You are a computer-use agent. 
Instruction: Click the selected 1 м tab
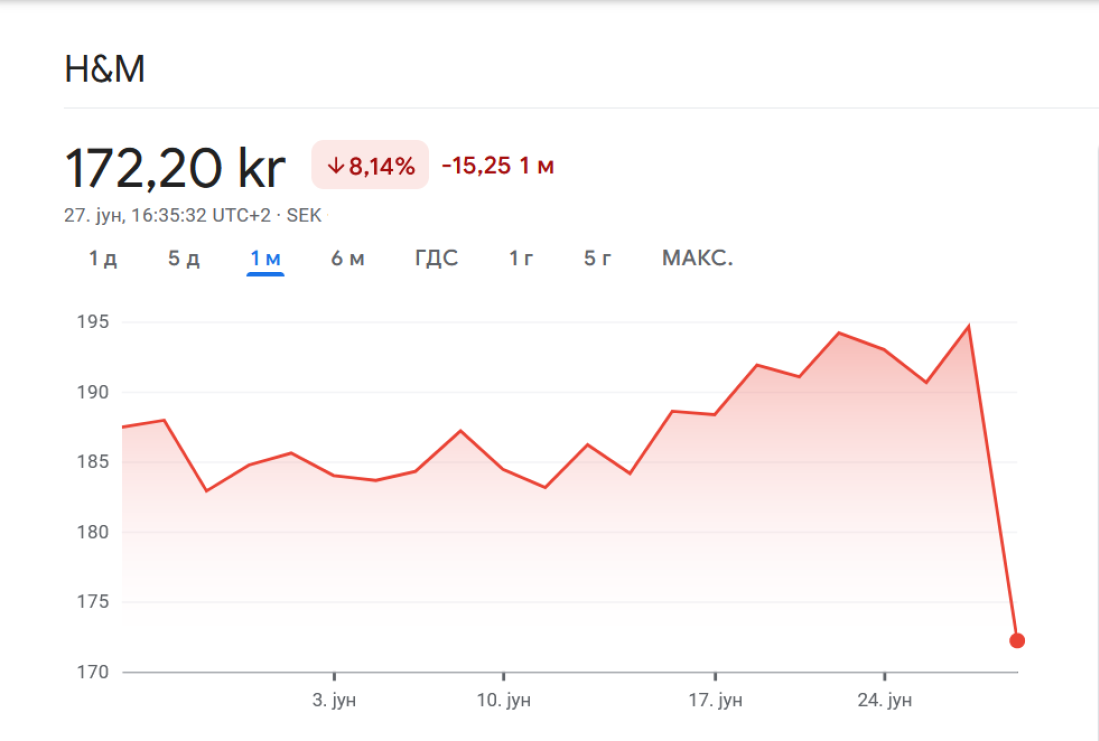pyautogui.click(x=266, y=259)
